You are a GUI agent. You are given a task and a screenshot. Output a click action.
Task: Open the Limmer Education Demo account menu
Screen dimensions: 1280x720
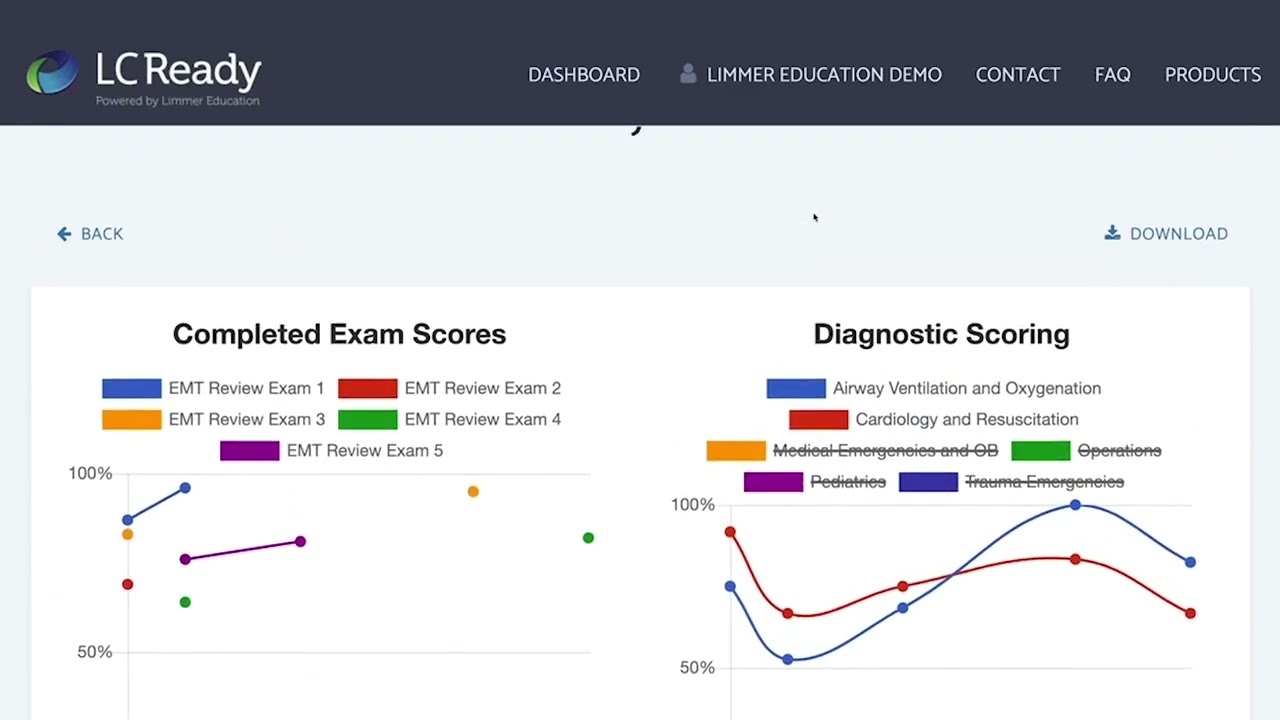point(824,75)
